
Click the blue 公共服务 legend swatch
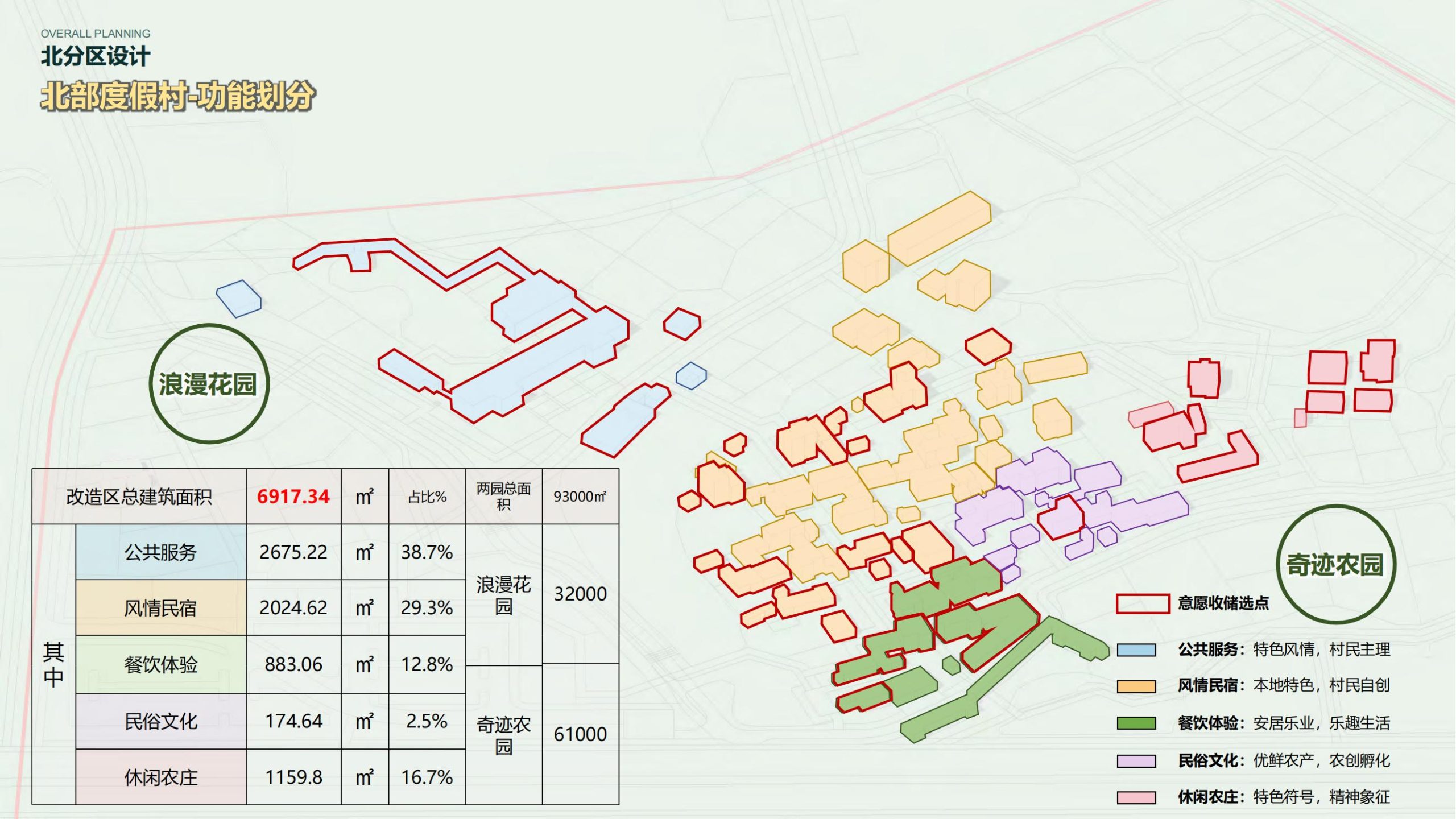coord(1136,650)
